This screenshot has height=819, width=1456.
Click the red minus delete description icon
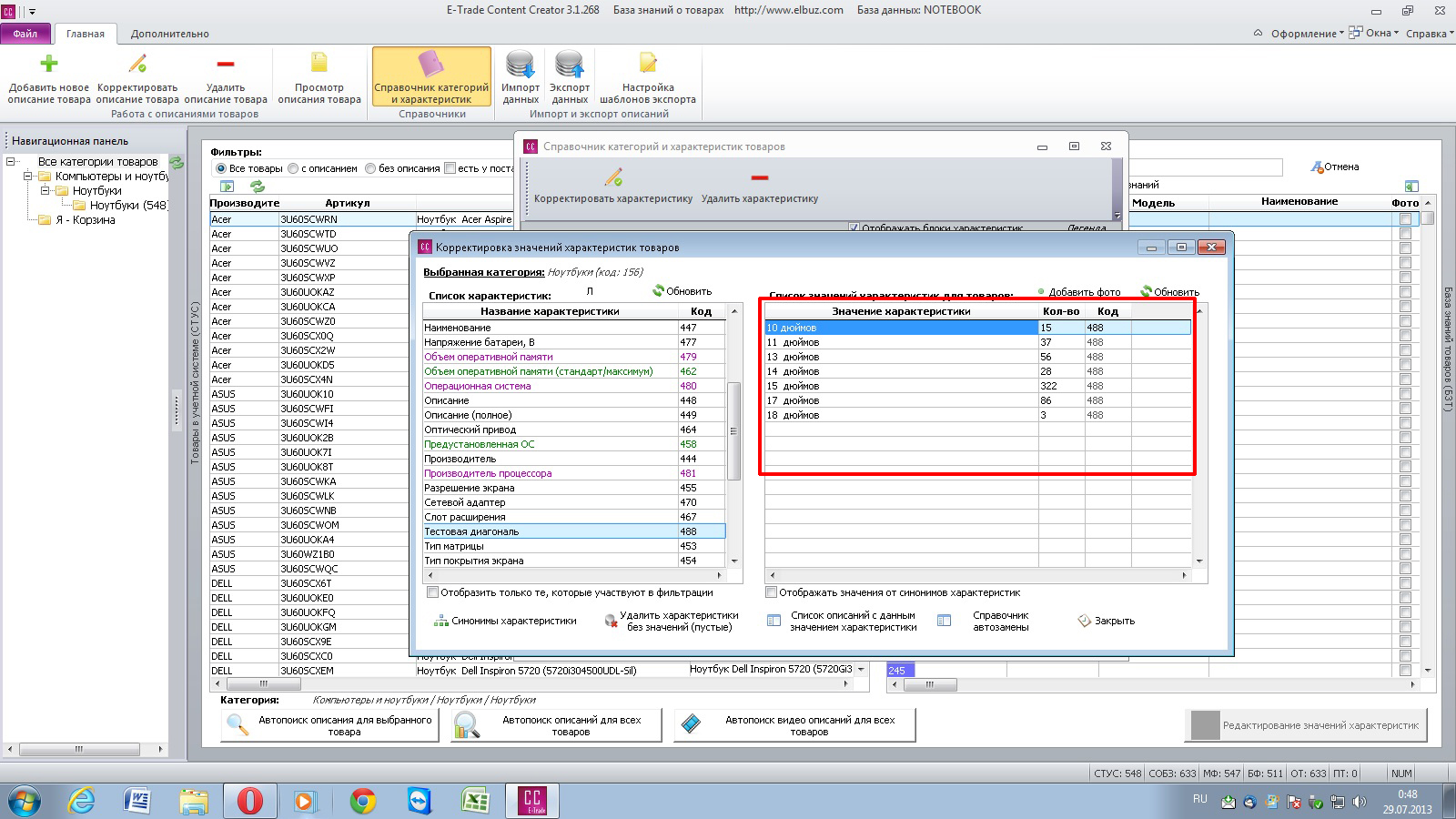(x=226, y=64)
